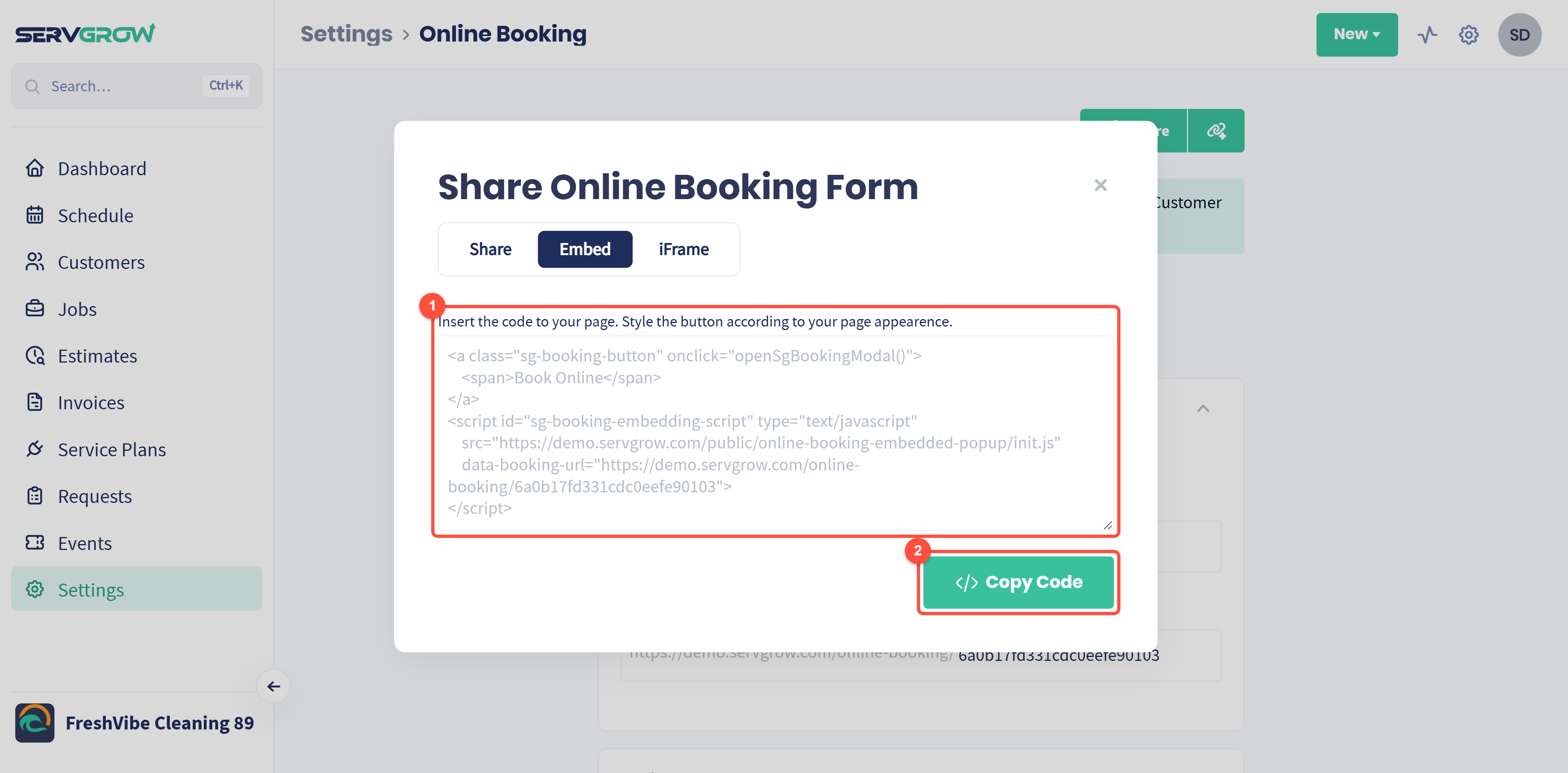The height and width of the screenshot is (773, 1568).
Task: Collapse the sidebar with the arrow button
Action: pyautogui.click(x=273, y=686)
